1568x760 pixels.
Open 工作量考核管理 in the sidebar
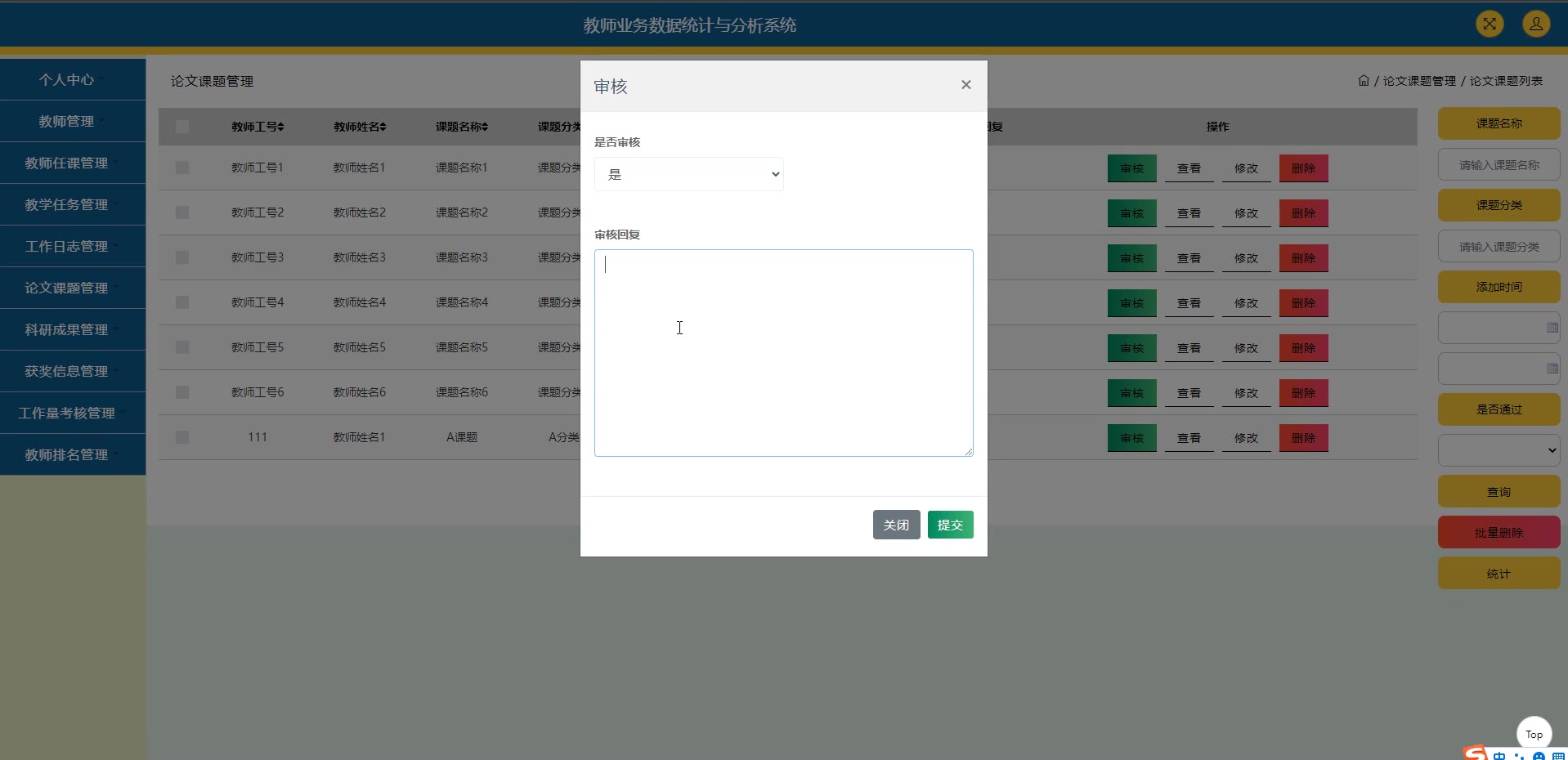click(x=73, y=413)
